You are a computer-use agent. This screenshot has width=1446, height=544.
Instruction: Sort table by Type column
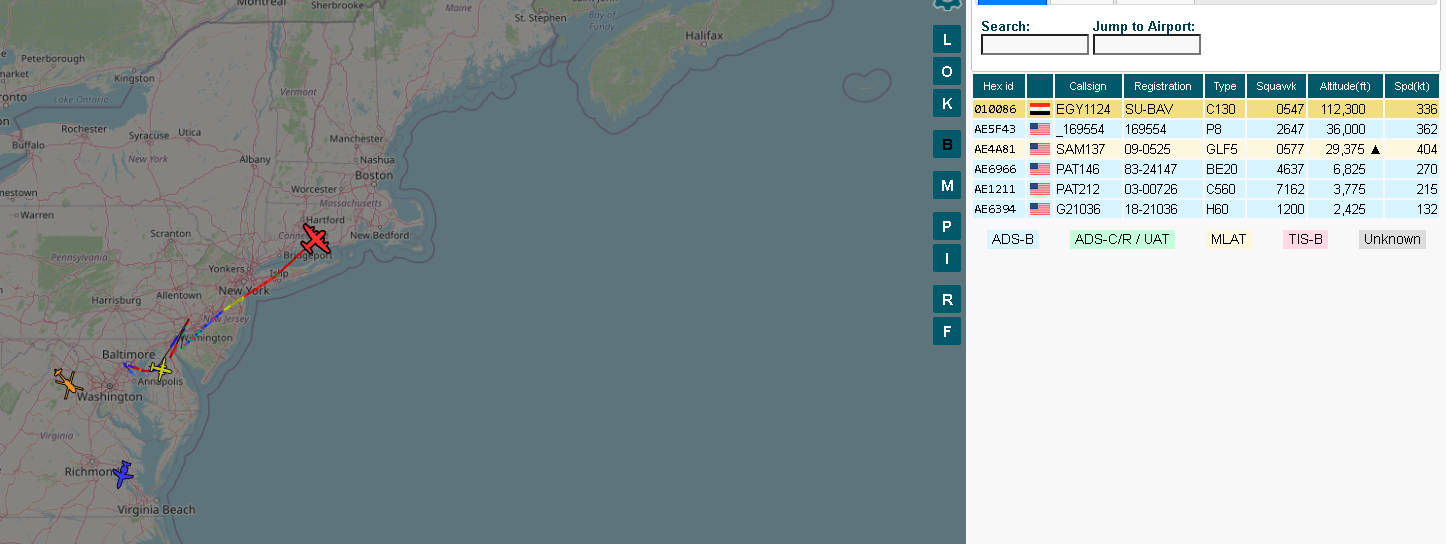tap(1225, 86)
